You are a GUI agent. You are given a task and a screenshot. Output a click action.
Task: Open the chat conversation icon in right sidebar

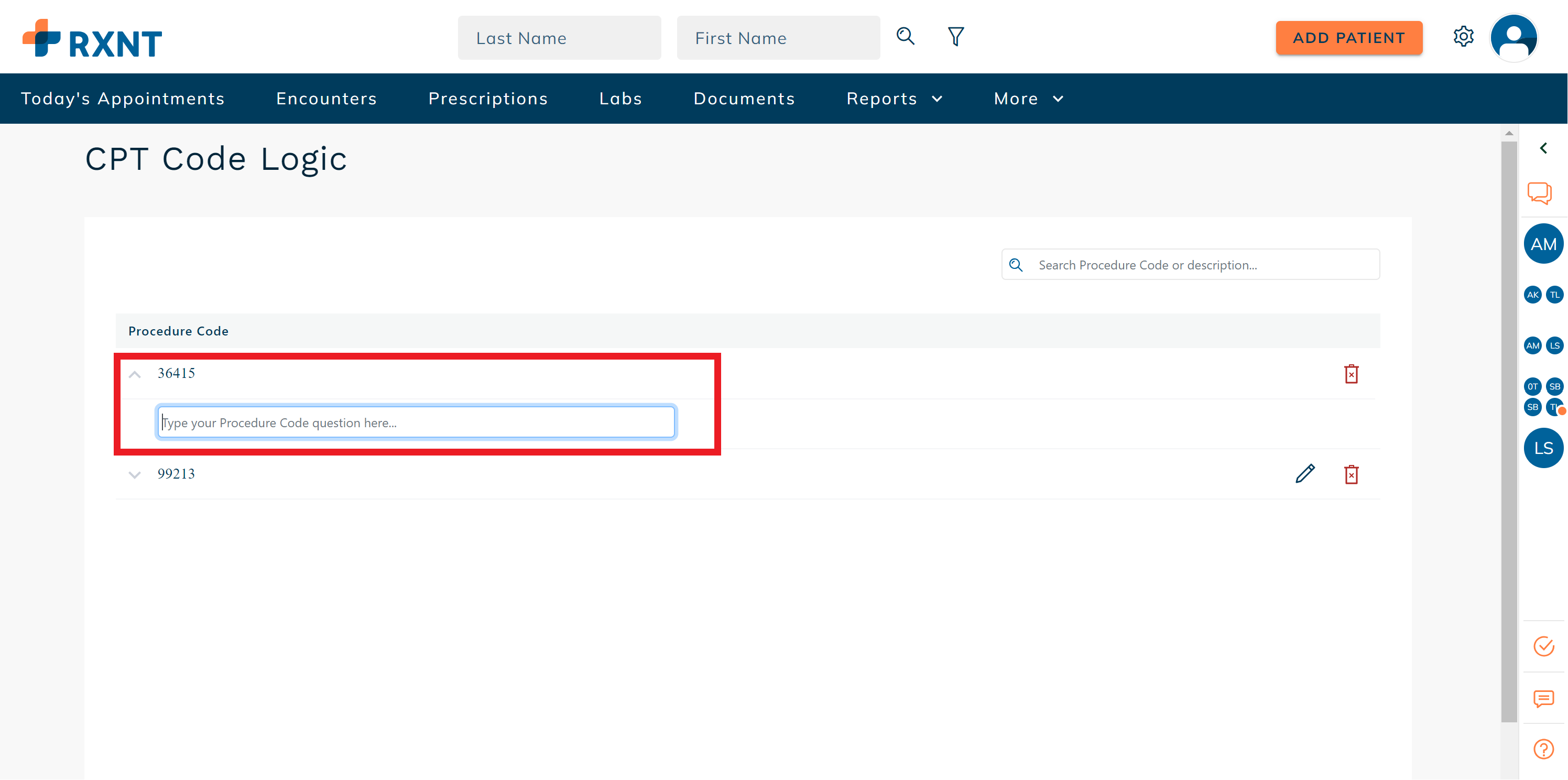point(1540,193)
